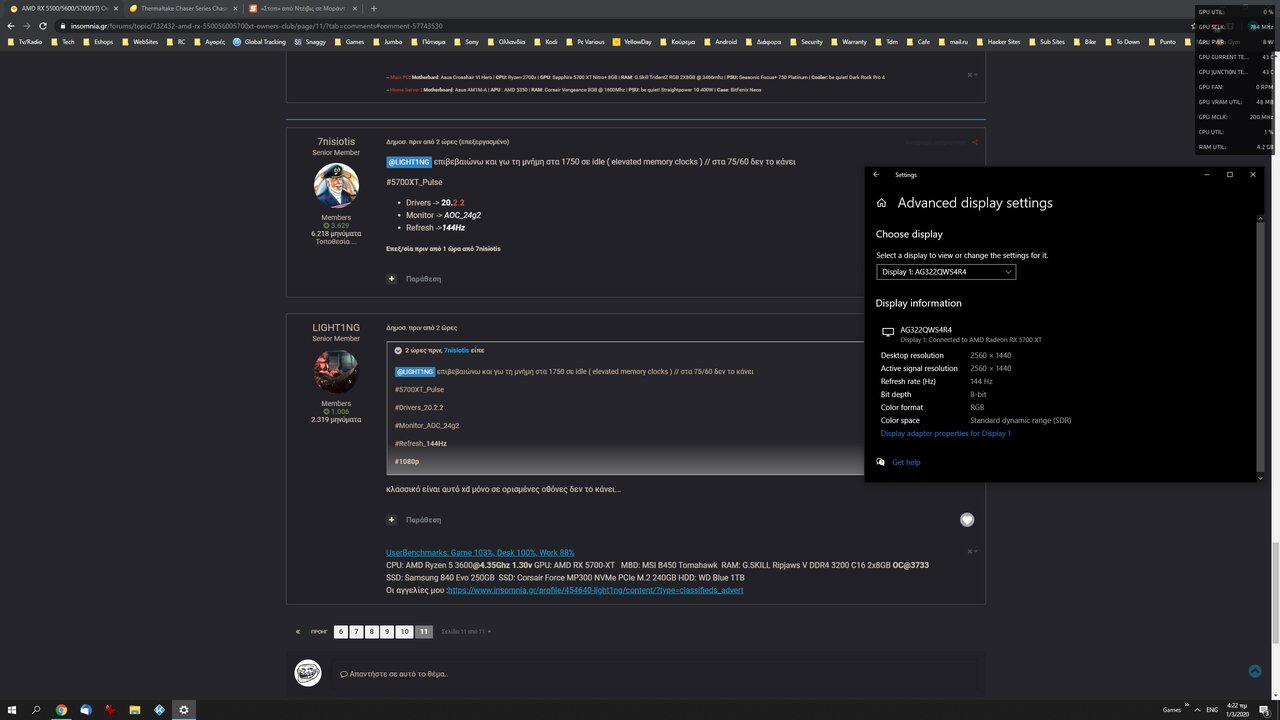
Task: Open post options dropdown in LIGHT1NG signature
Action: click(x=971, y=551)
